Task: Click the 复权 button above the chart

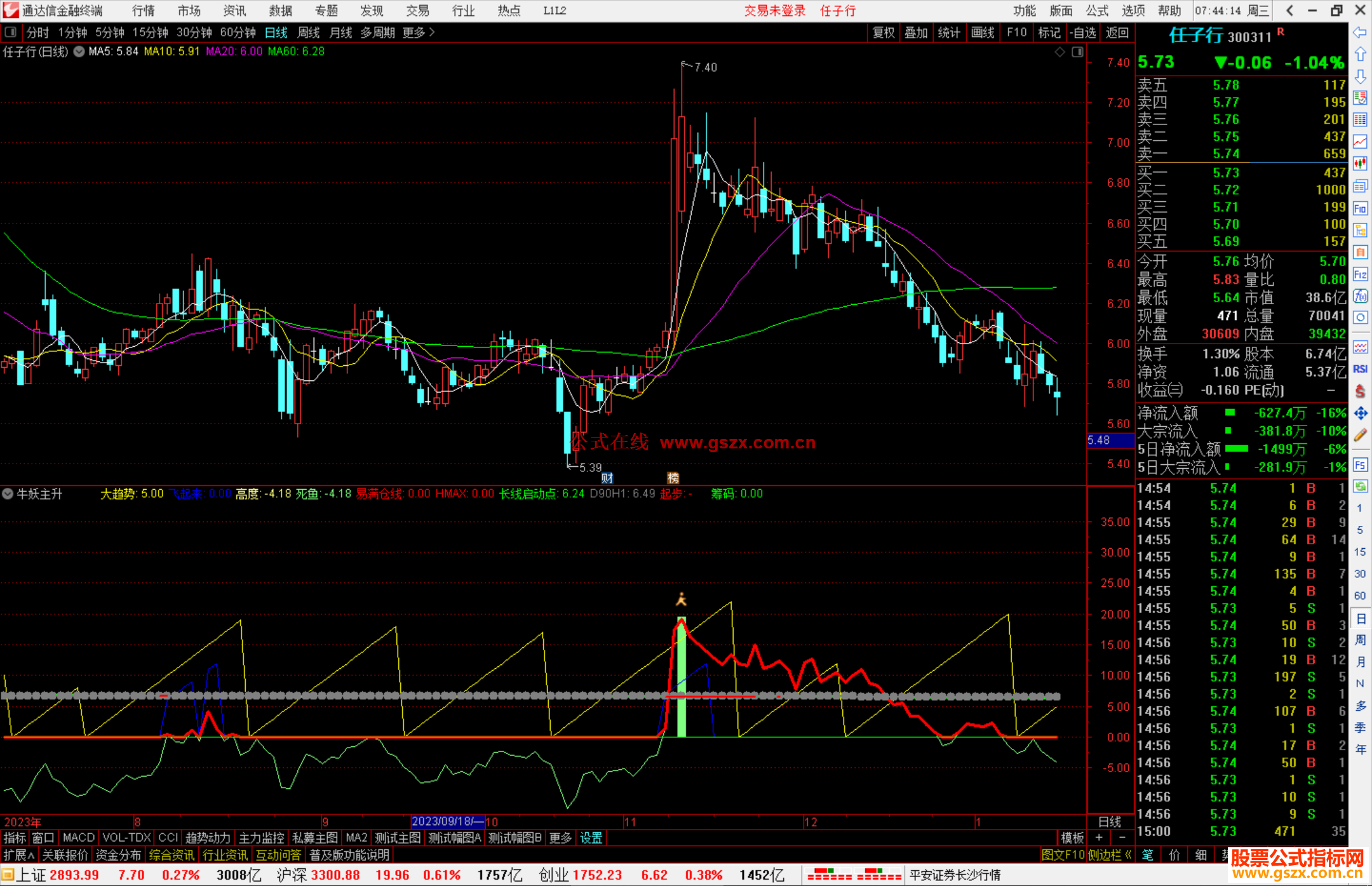Action: pos(884,32)
